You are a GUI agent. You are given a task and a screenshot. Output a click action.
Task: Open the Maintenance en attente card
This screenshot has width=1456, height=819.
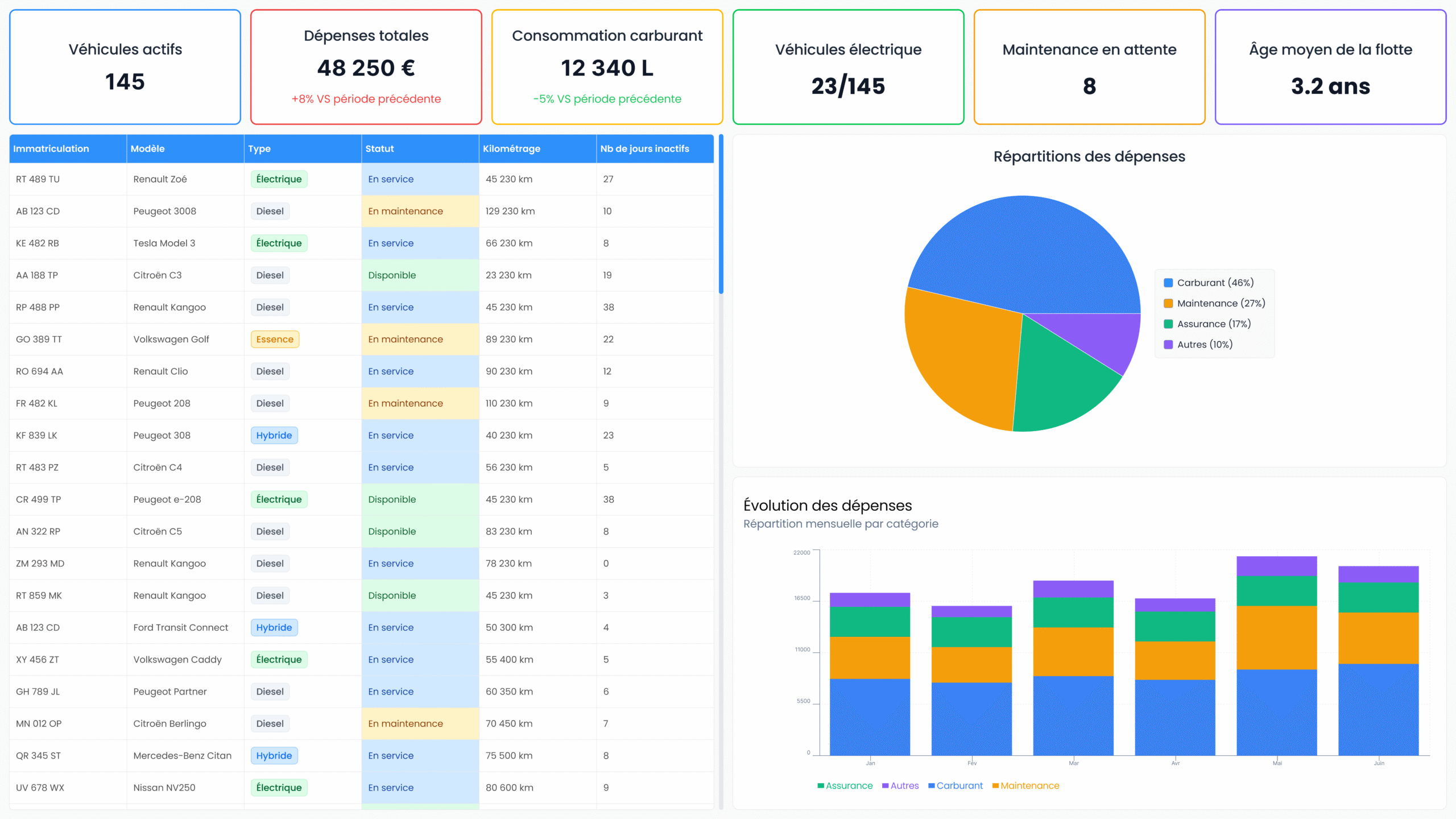click(1089, 67)
